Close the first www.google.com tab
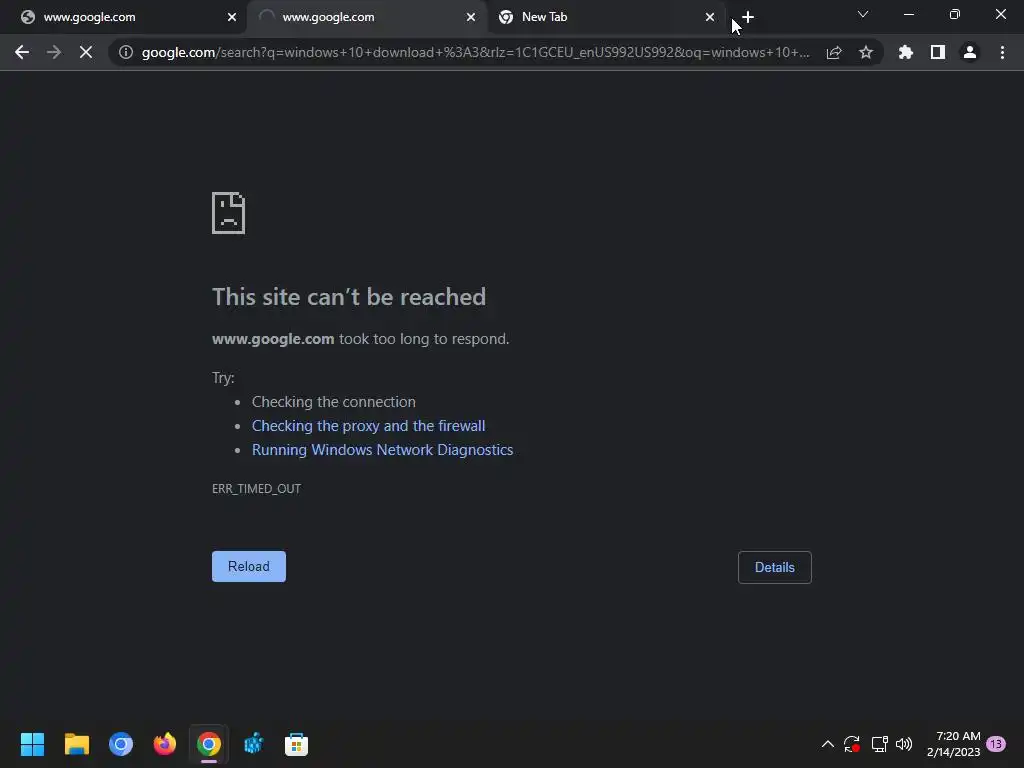This screenshot has height=768, width=1024. pos(232,18)
